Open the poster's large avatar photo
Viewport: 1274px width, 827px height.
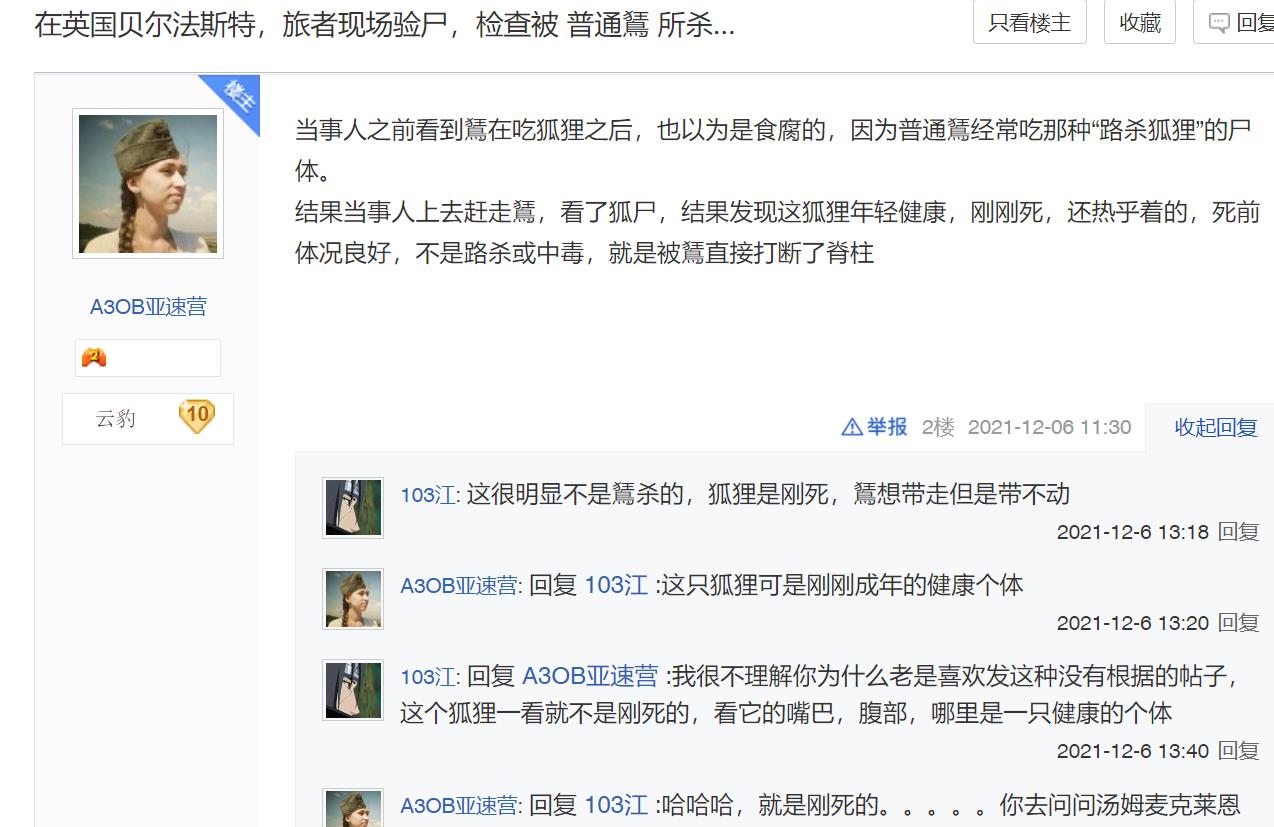(148, 184)
